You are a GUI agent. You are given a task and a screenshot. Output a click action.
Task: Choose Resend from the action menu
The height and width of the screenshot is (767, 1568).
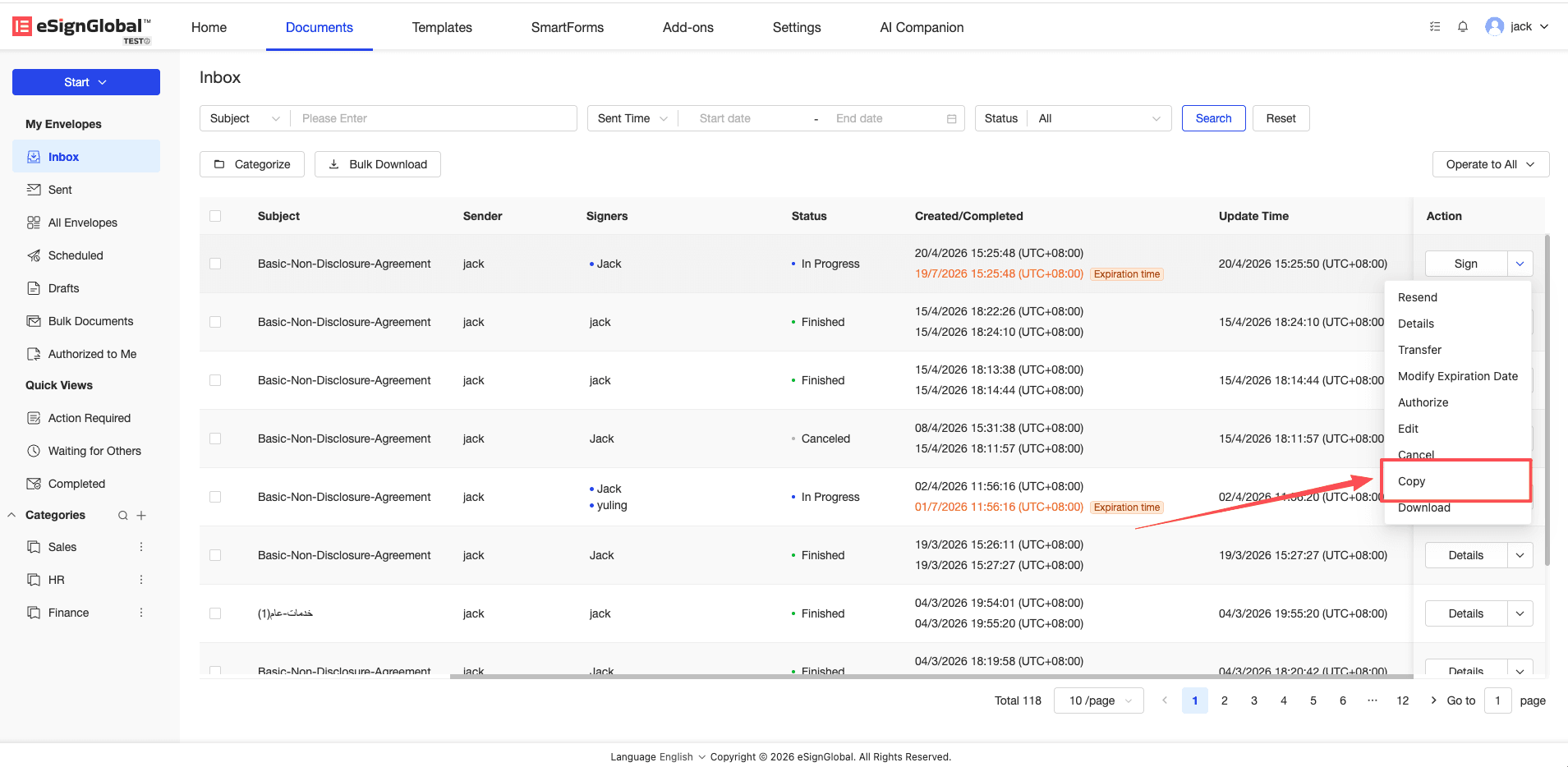click(x=1457, y=297)
